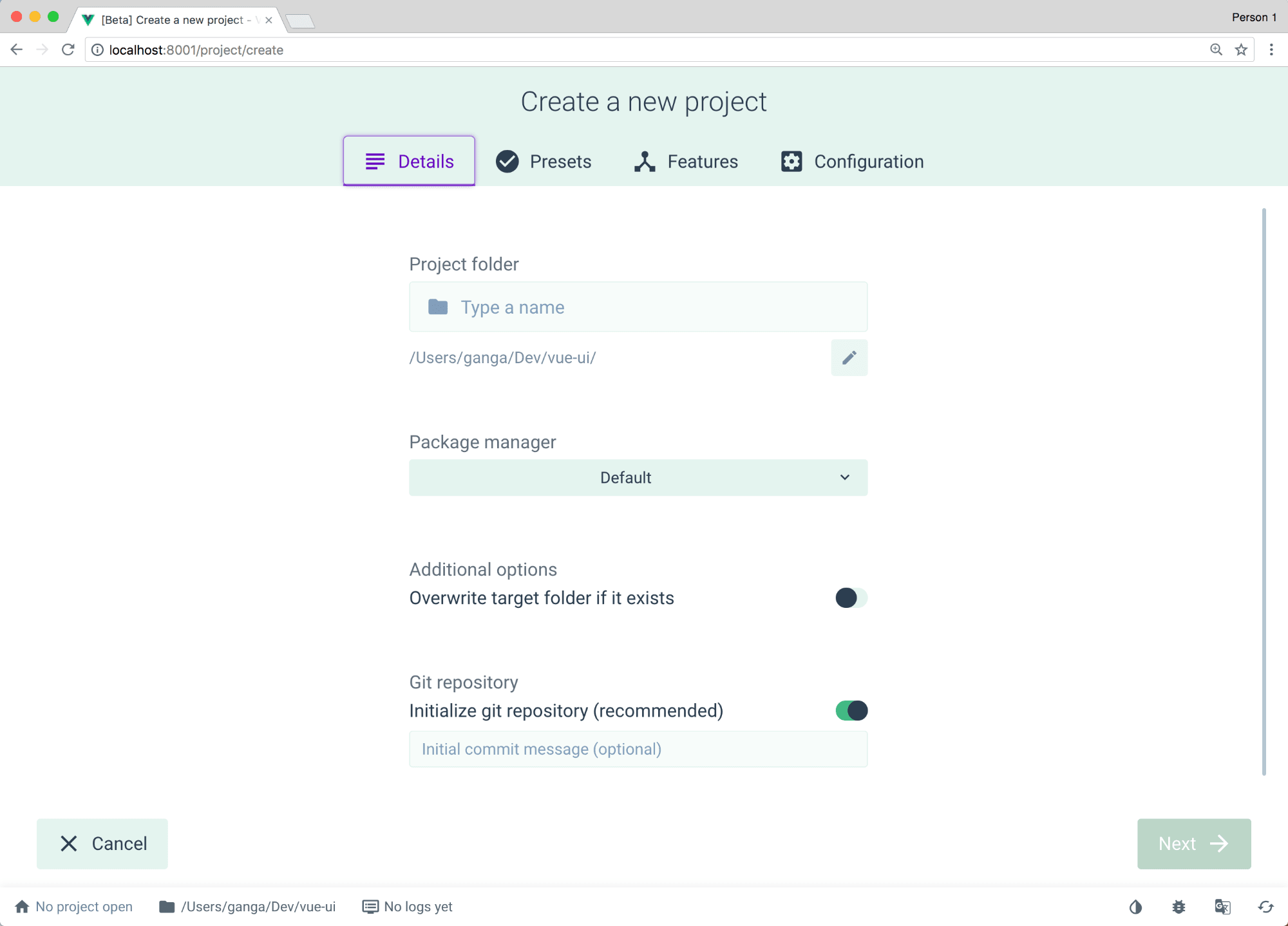Click No project open in the status bar

(84, 907)
